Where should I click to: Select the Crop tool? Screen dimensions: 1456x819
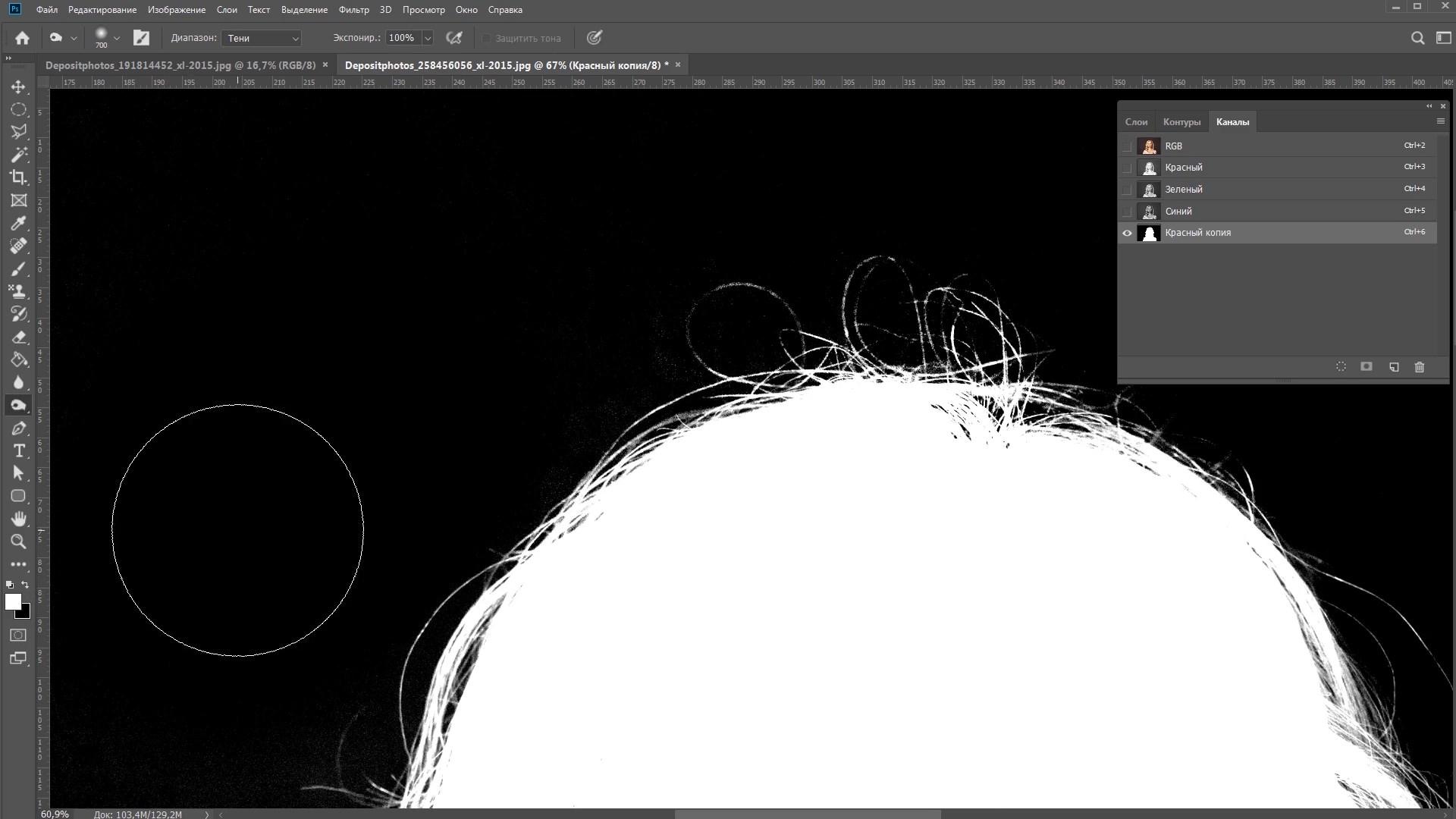point(18,177)
